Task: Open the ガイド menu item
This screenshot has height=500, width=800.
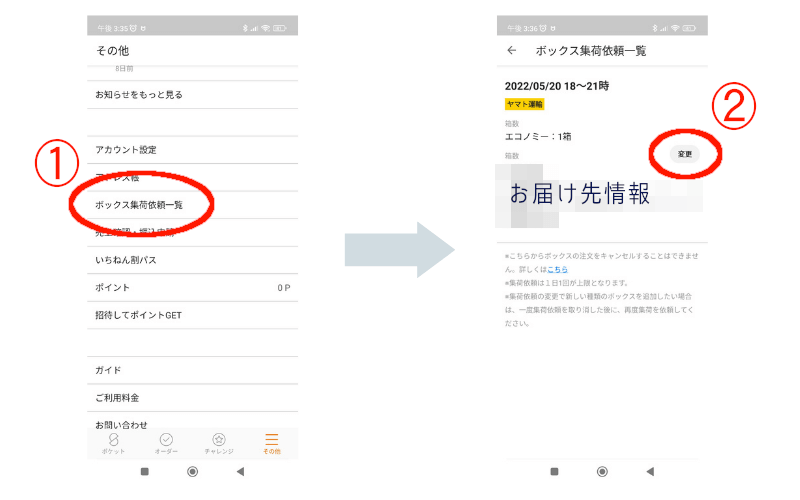Action: pos(108,370)
